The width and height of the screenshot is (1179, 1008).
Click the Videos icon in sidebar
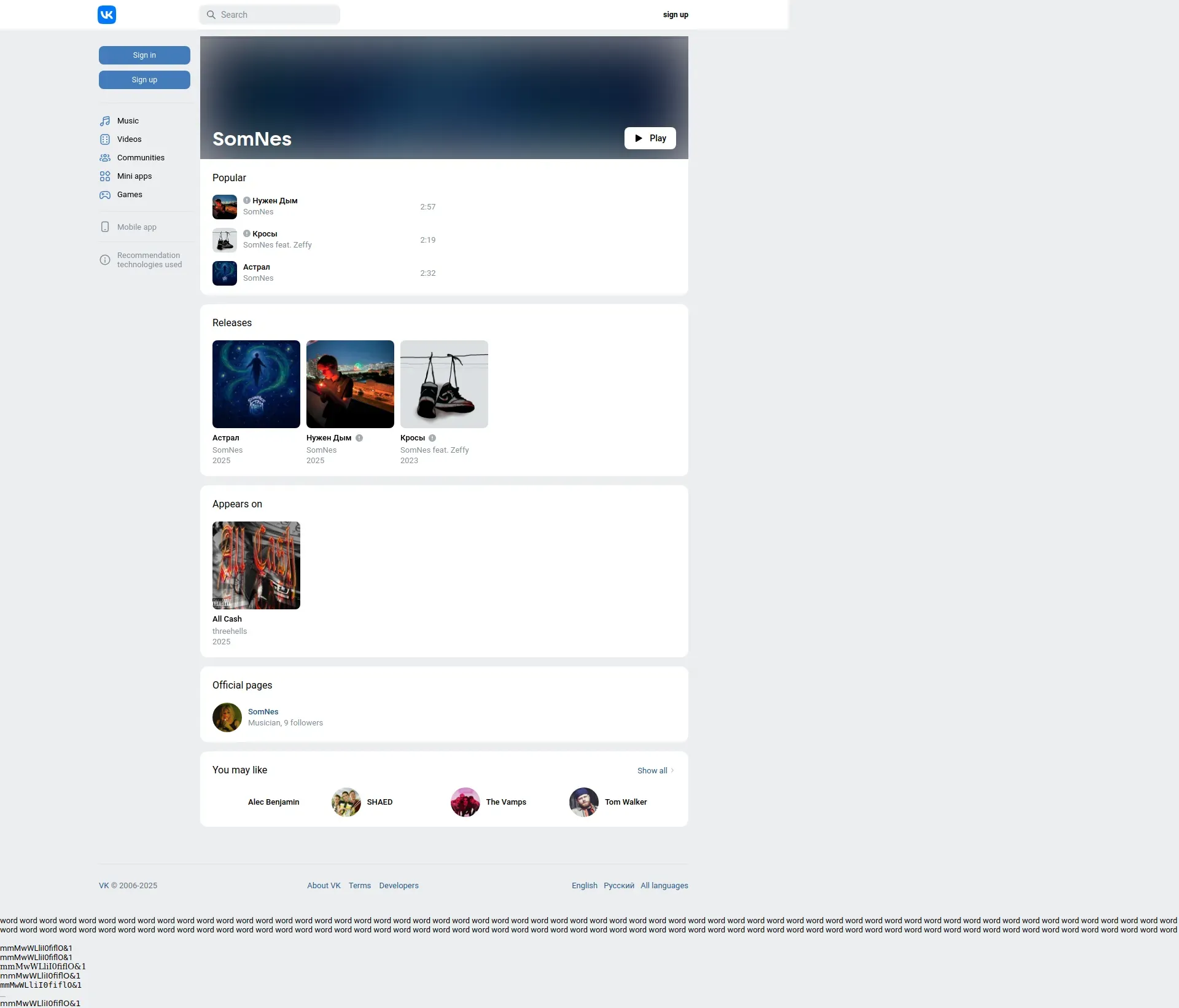[105, 139]
